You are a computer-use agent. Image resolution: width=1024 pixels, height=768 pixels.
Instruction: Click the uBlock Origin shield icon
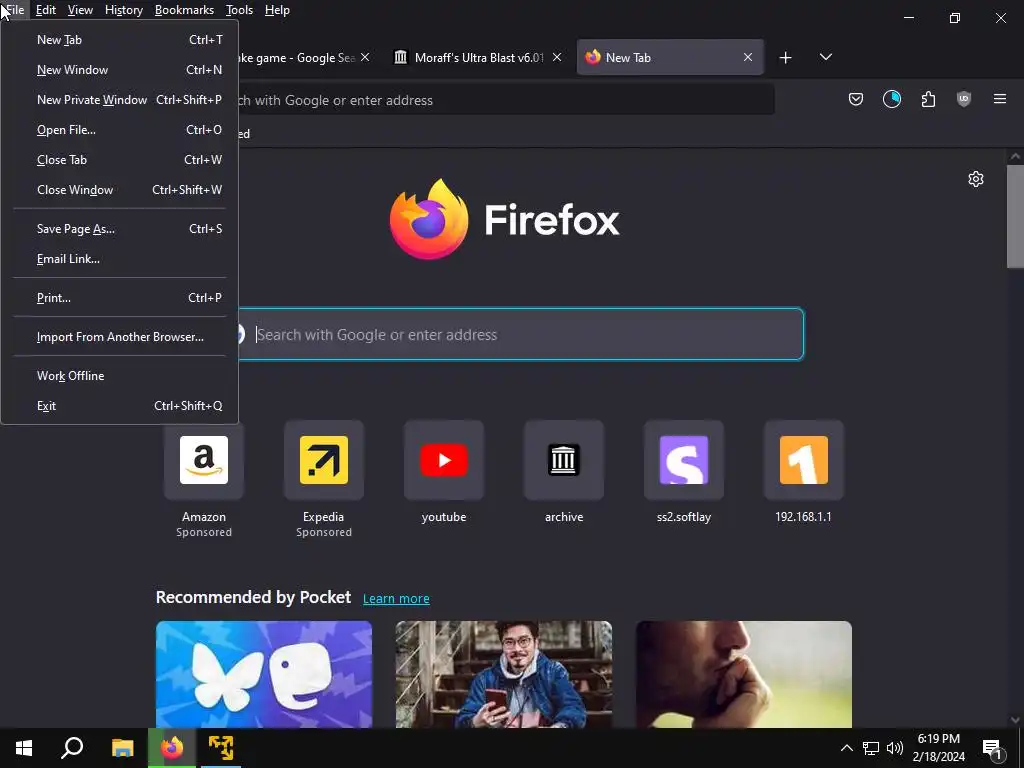pyautogui.click(x=964, y=99)
